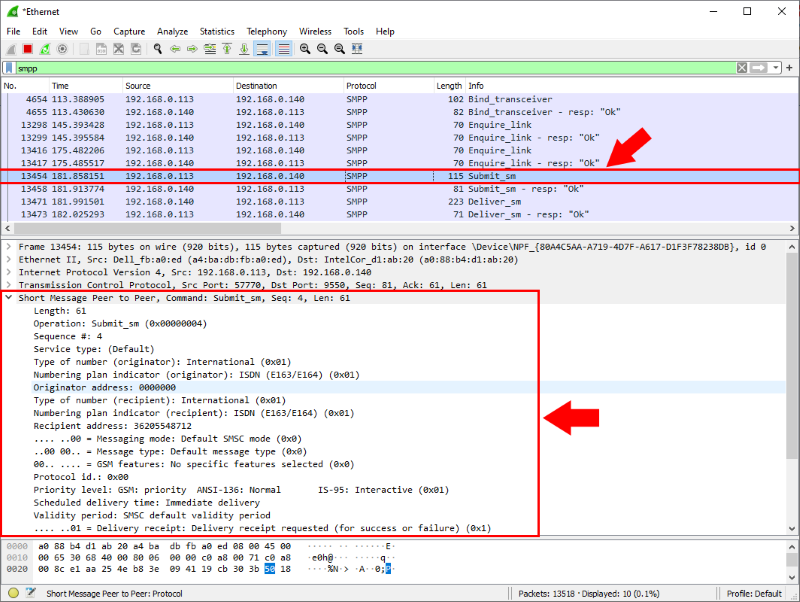
Task: Expand Transmission Control Protocol node
Action: [9, 285]
